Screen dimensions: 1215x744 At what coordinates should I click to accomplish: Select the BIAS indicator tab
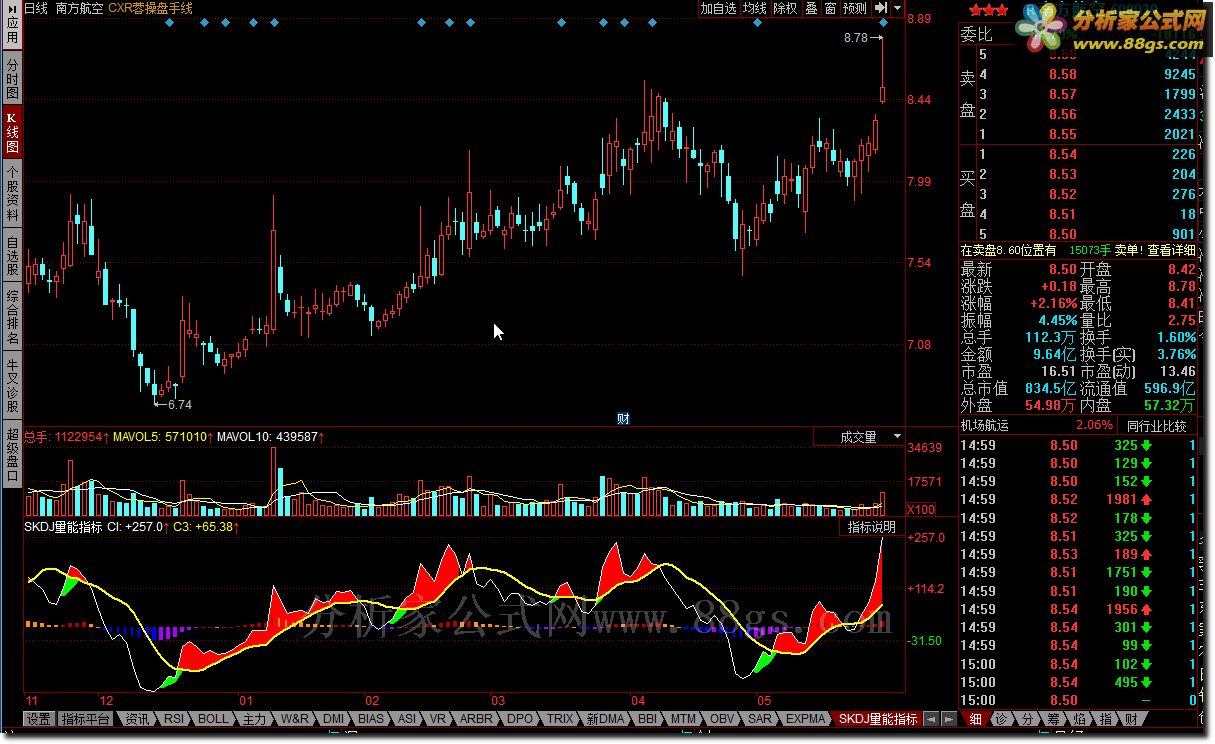(x=371, y=719)
